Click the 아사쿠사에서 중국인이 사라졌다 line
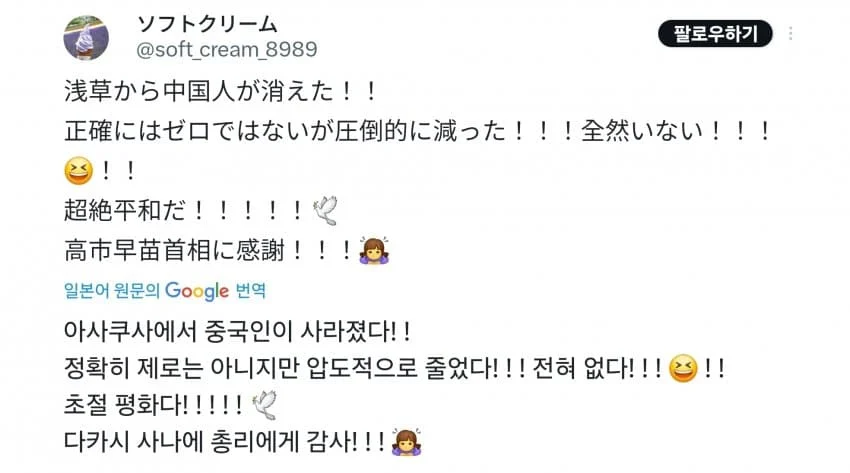 [237, 331]
